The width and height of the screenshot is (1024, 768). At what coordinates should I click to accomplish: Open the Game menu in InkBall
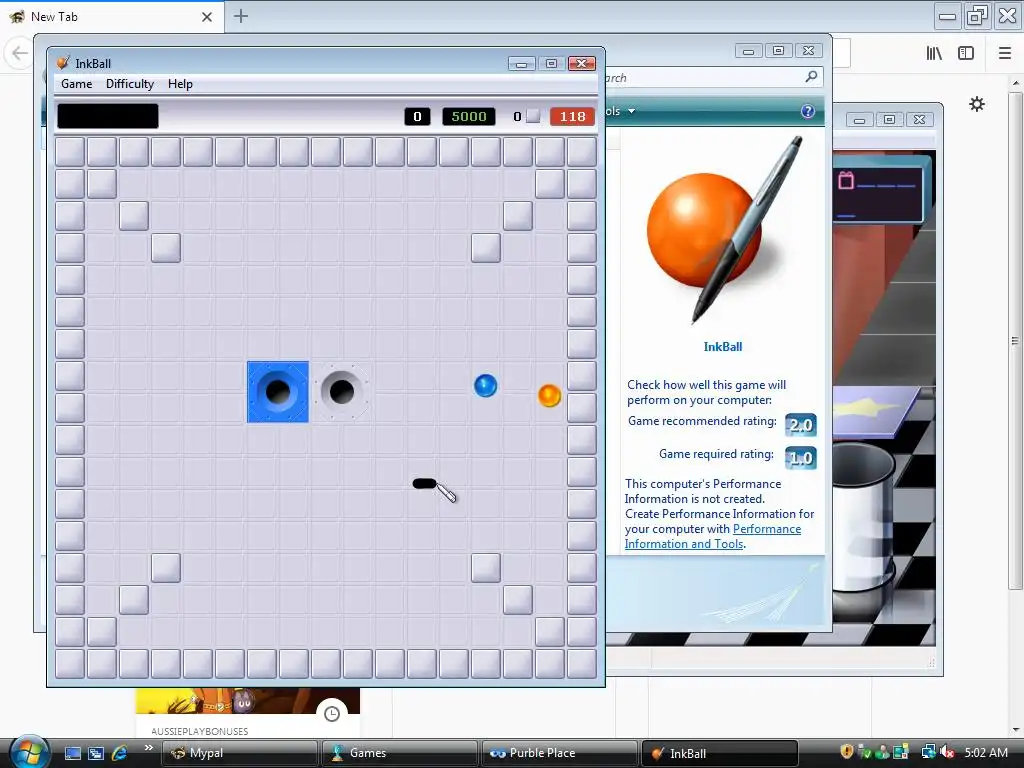[x=76, y=84]
